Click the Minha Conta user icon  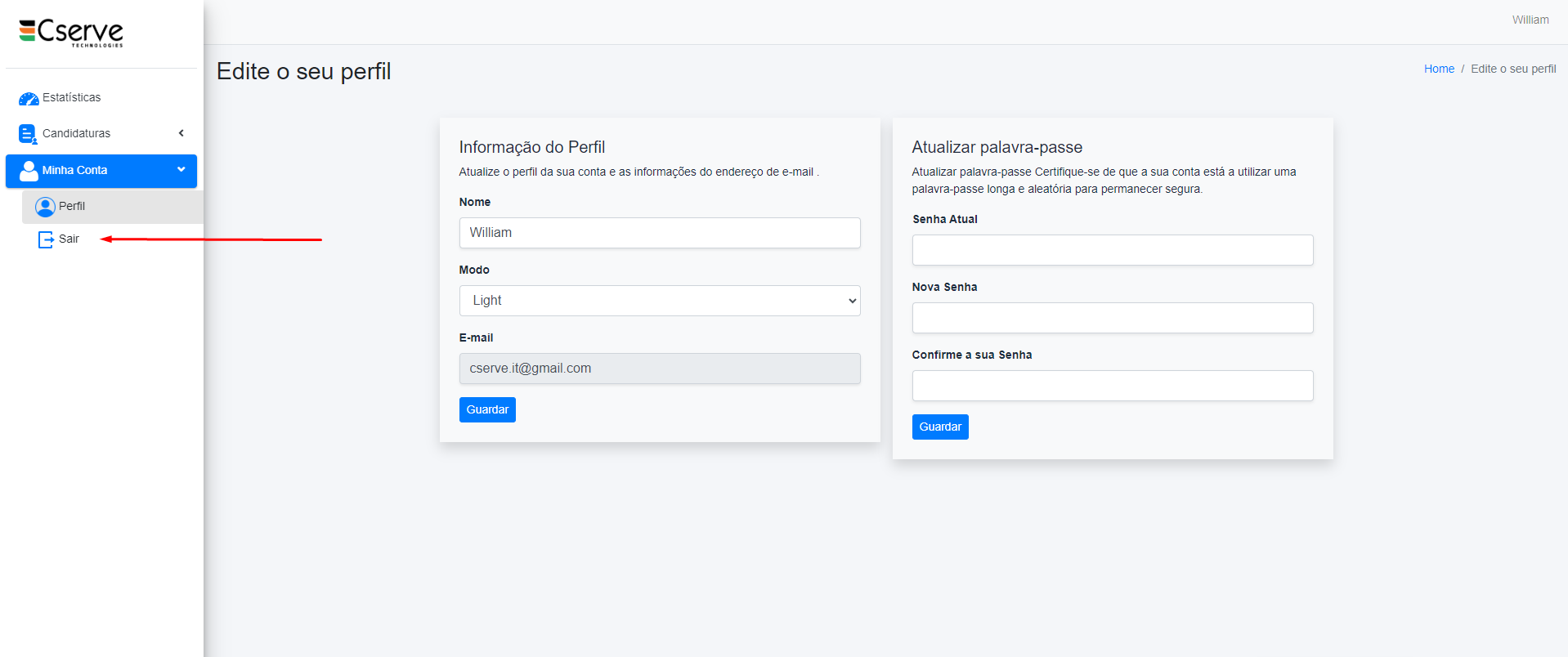coord(29,171)
